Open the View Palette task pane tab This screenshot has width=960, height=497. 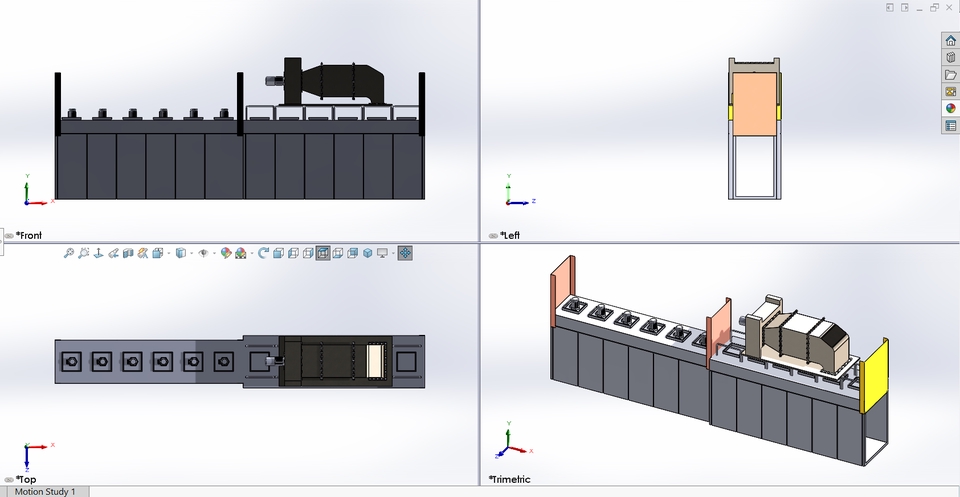[950, 91]
